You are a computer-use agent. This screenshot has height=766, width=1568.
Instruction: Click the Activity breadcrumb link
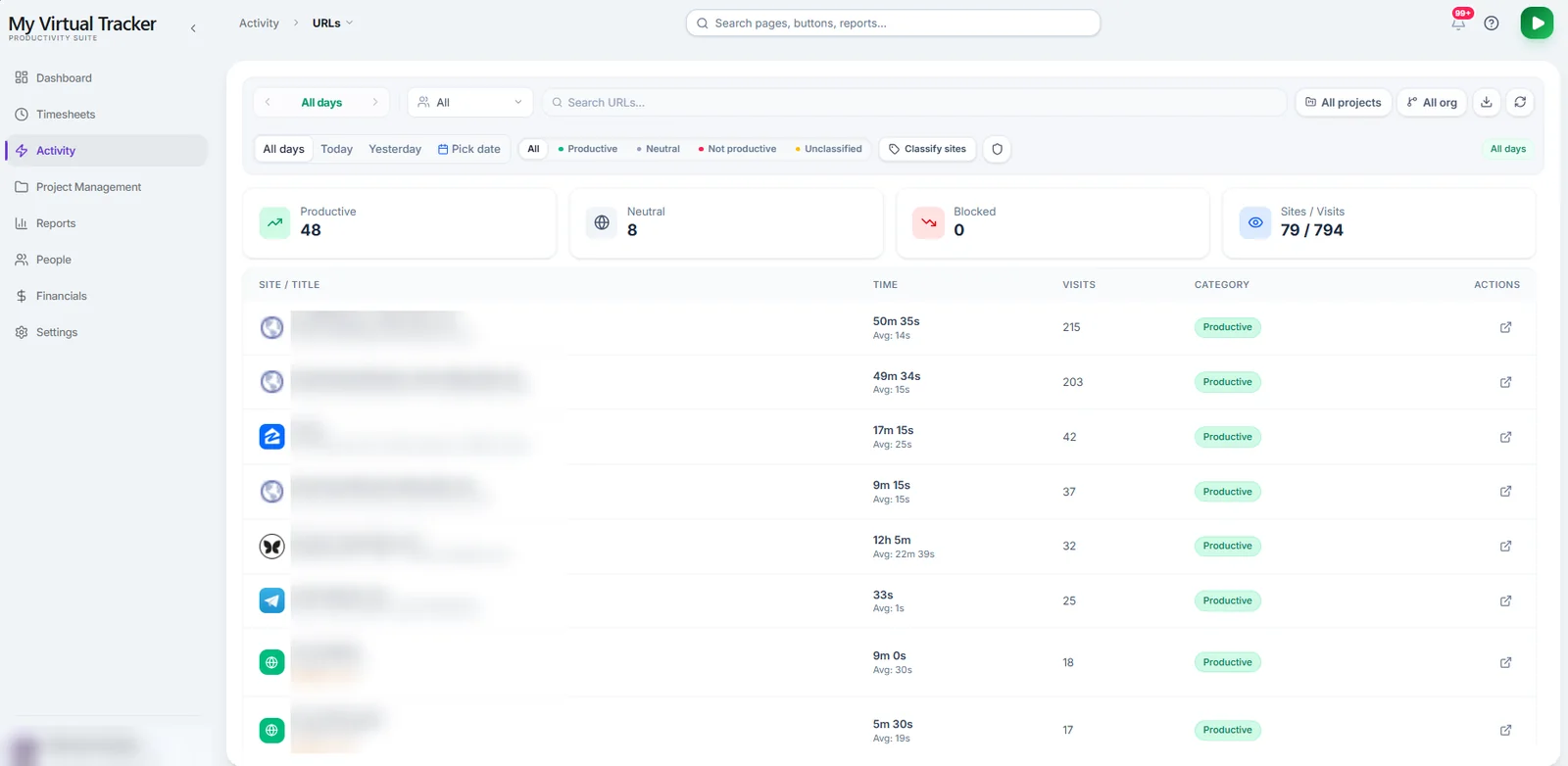click(x=259, y=24)
